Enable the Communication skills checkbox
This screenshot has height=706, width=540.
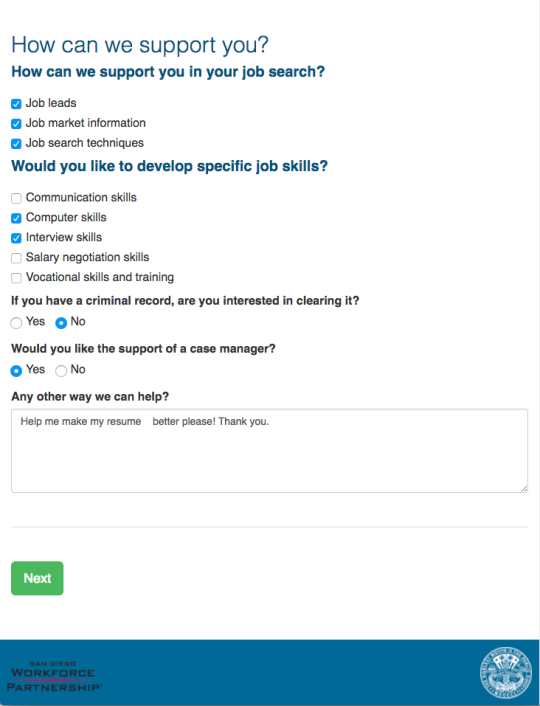click(16, 198)
